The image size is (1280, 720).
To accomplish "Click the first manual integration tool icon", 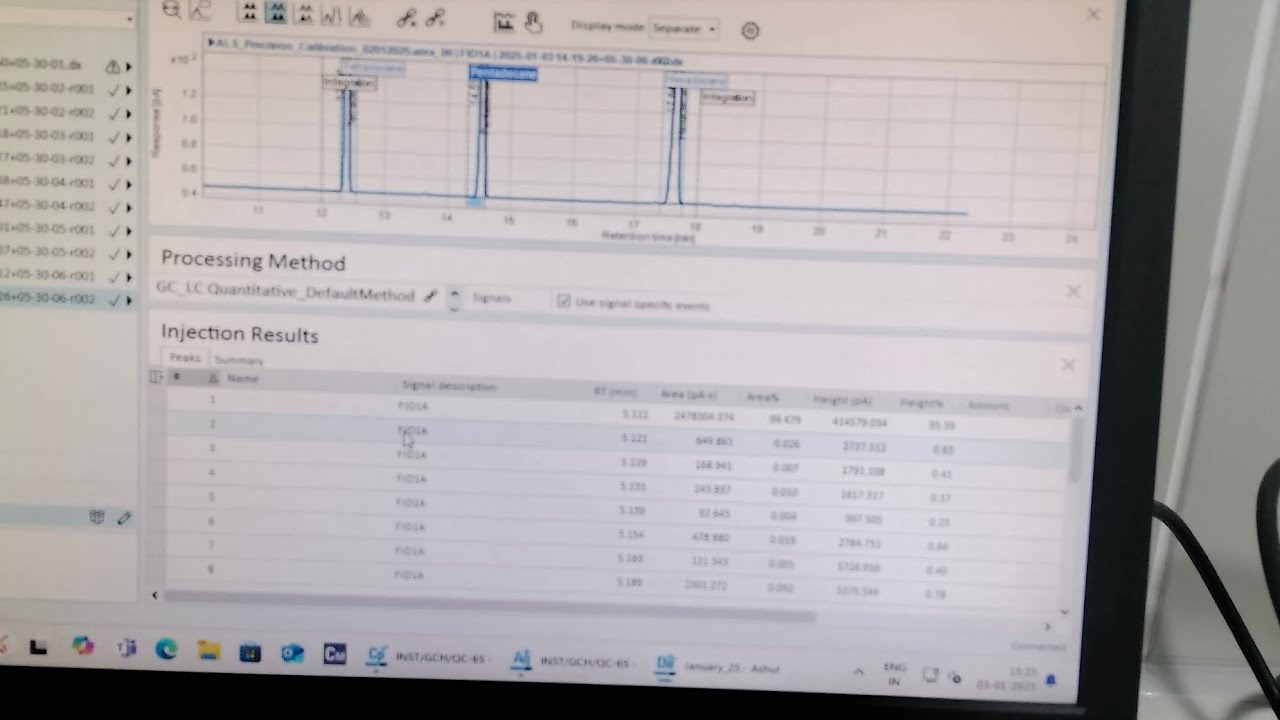I will (406, 17).
